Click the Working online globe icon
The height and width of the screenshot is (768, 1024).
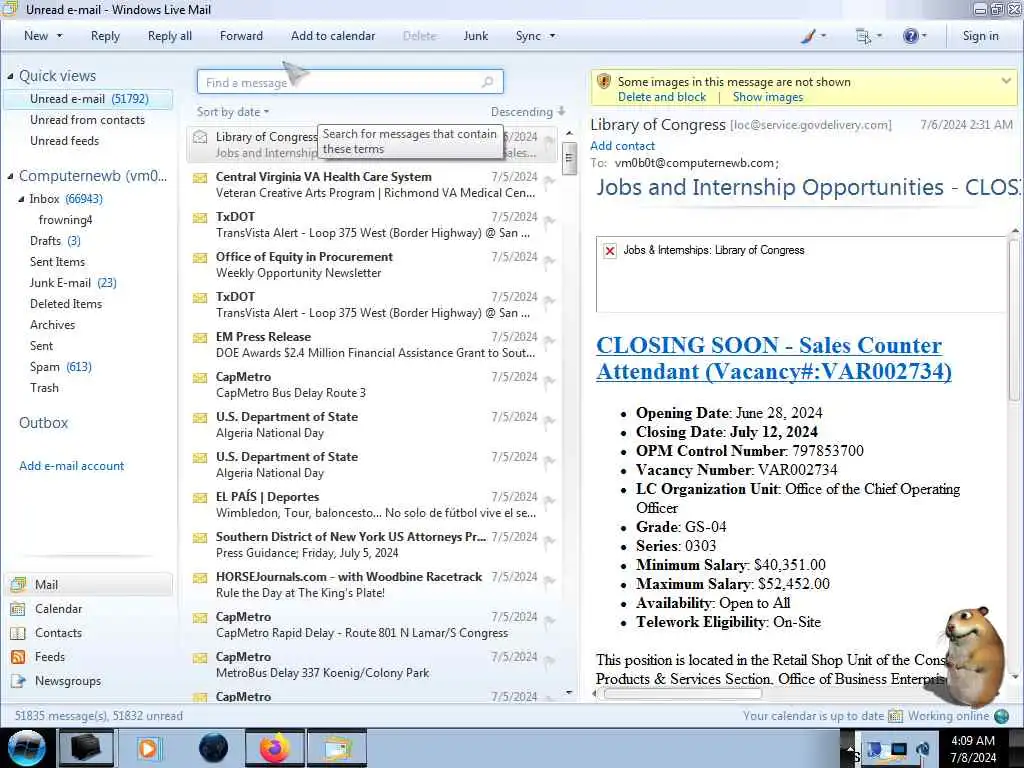(1002, 716)
